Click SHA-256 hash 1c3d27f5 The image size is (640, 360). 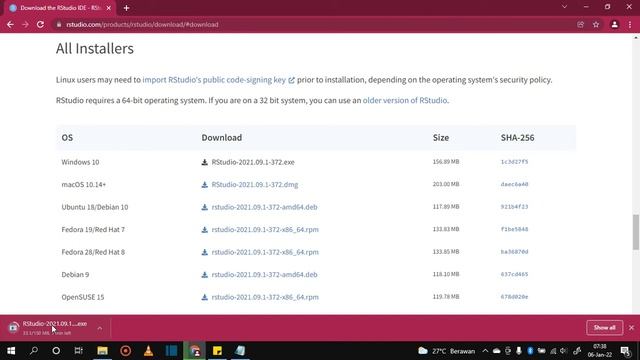[514, 162]
